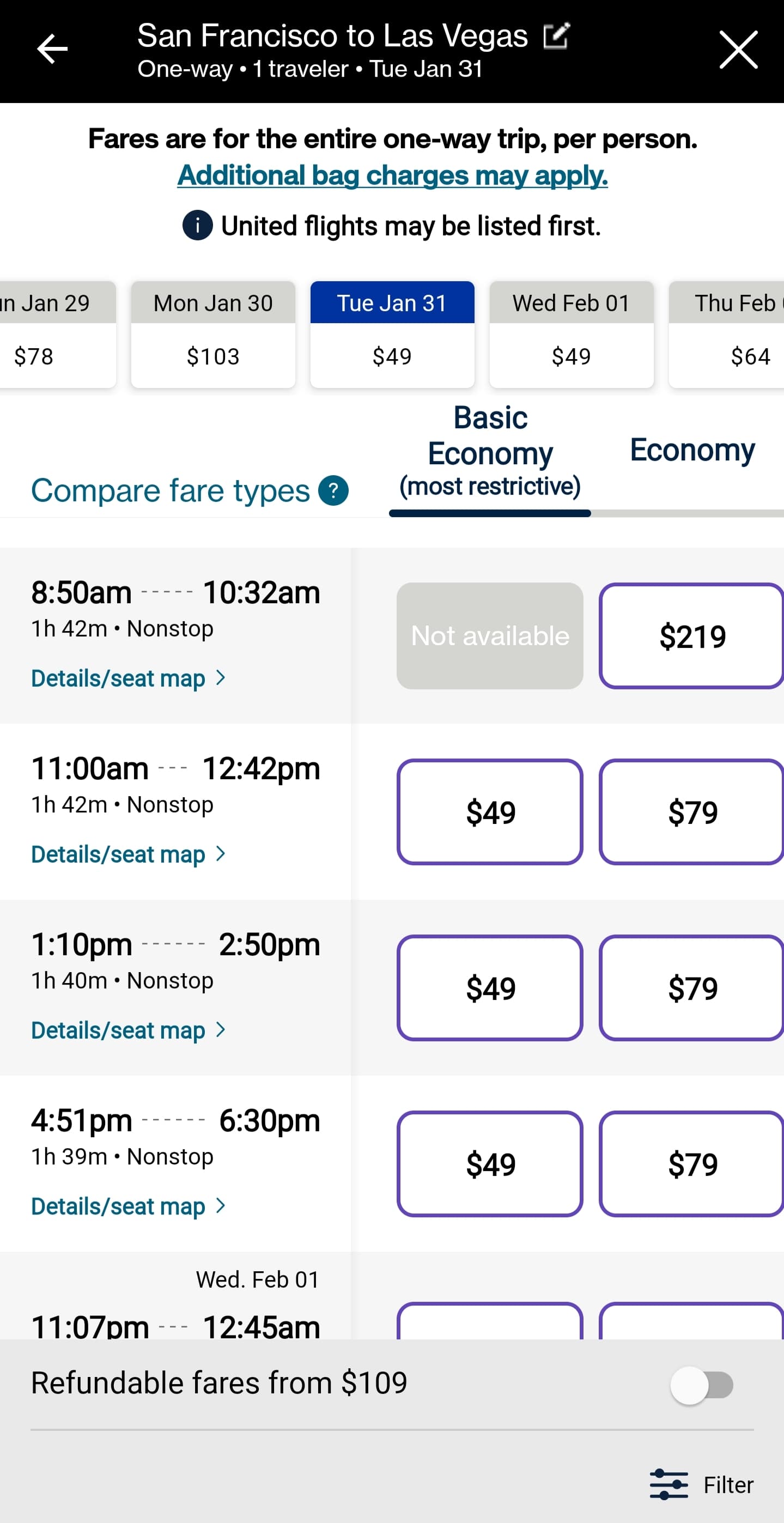Tap the info icon beside United flights notice
784x1523 pixels.
[197, 225]
